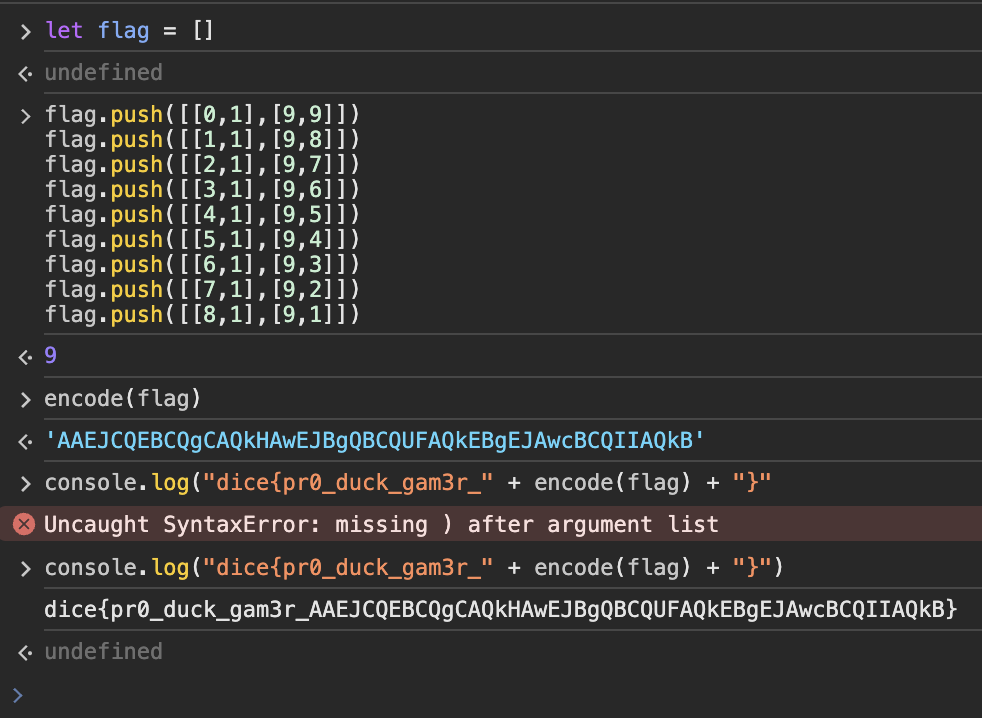Click the 'Uncaught SyntaxError: missing ) after argument list' message
This screenshot has height=718, width=982.
[381, 524]
